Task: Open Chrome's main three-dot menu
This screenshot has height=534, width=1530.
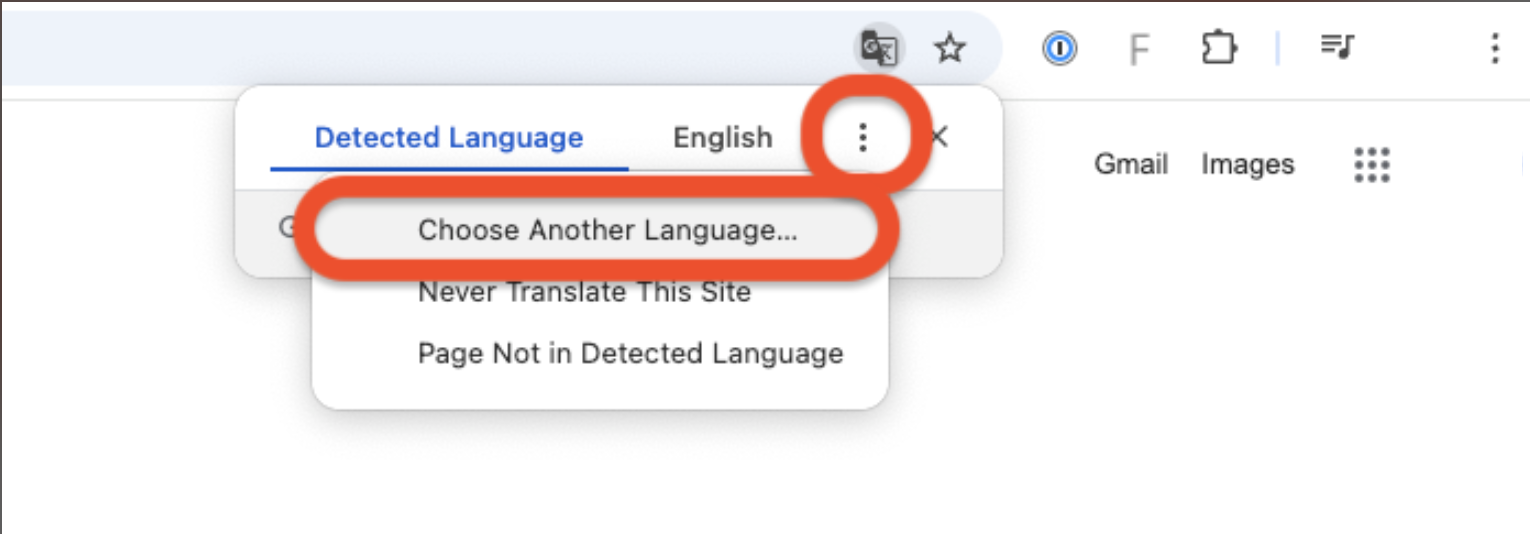Action: pos(1494,47)
